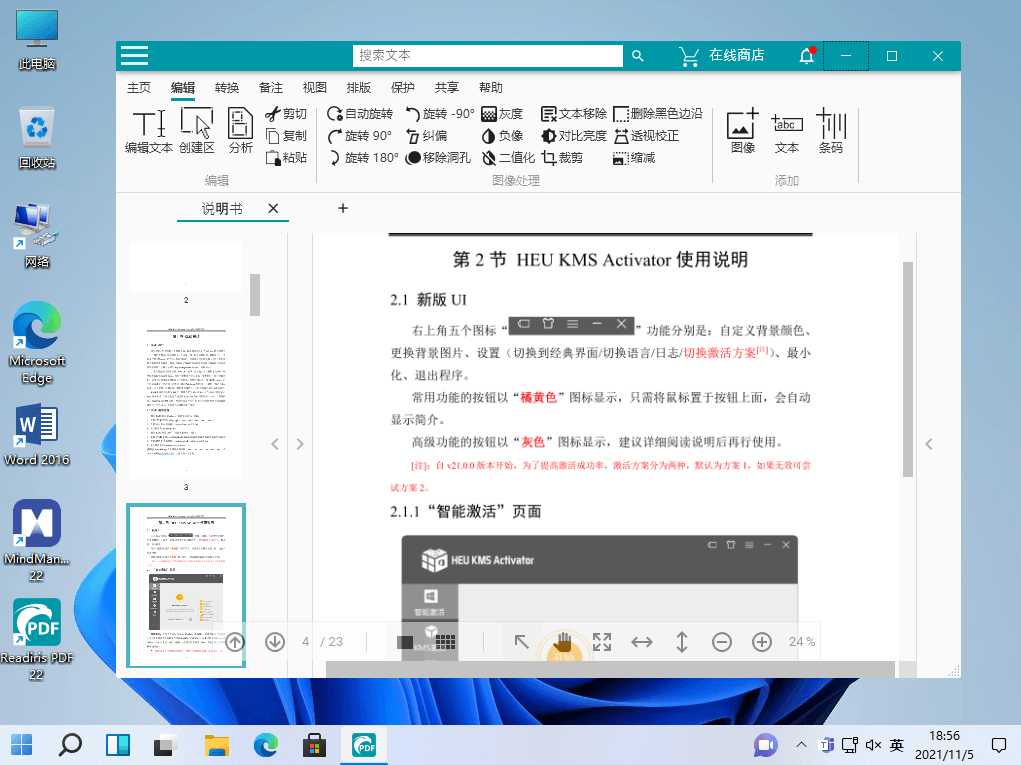Click the Cut (剪切) button
1021x765 pixels.
click(x=286, y=114)
